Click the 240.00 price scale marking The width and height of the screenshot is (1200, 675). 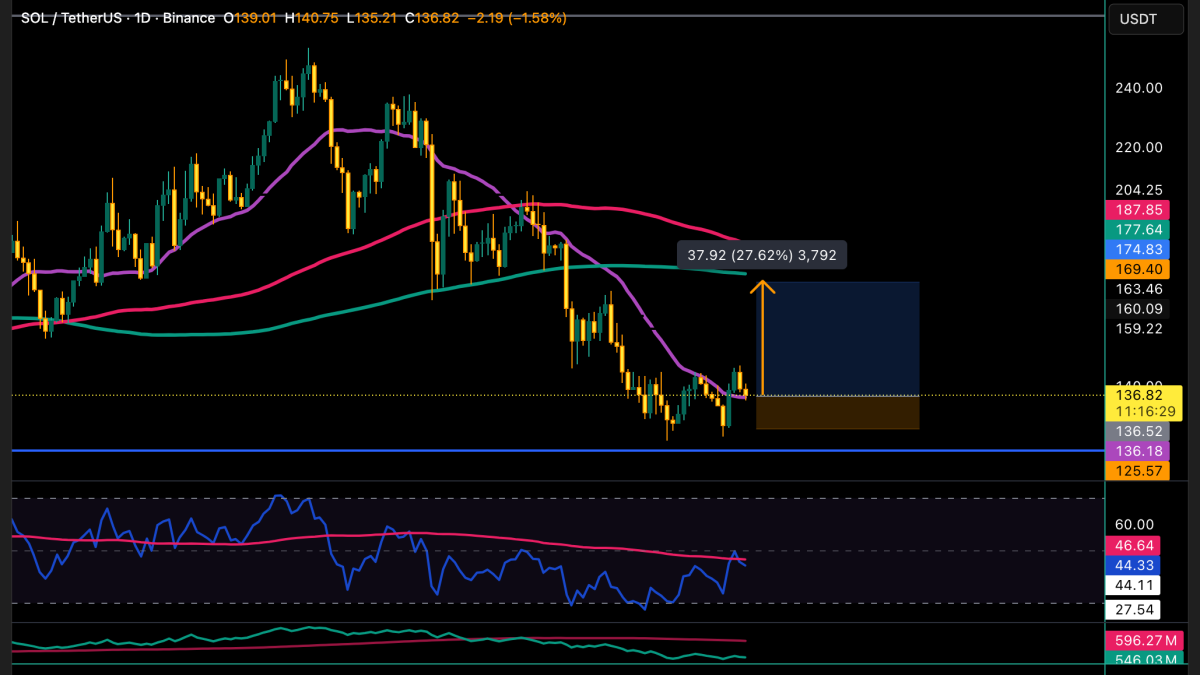click(1139, 88)
